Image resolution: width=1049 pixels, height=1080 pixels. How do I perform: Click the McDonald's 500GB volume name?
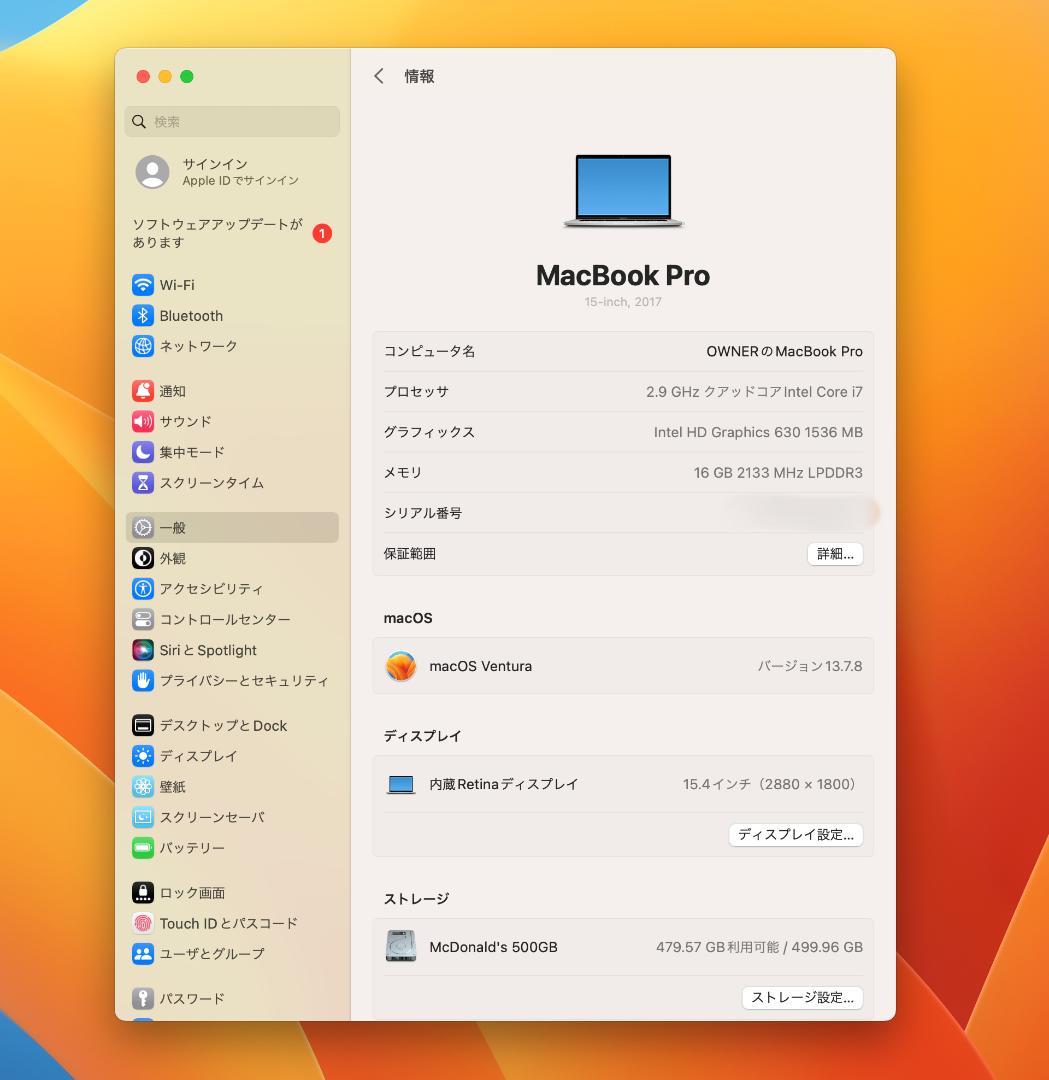(493, 947)
